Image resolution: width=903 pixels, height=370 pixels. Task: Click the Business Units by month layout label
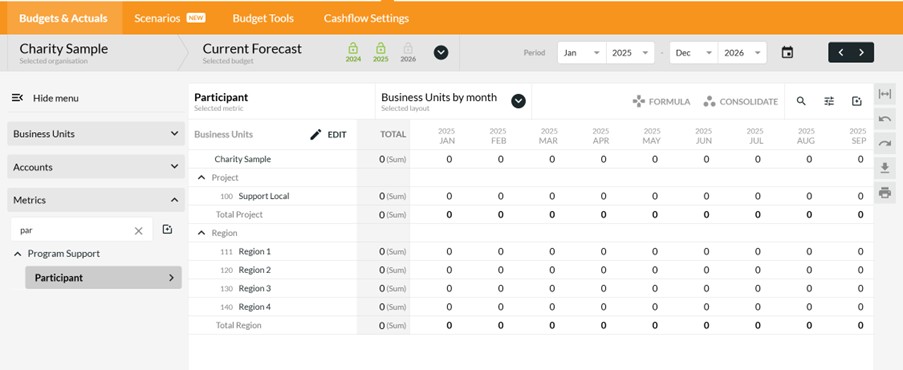(x=439, y=97)
